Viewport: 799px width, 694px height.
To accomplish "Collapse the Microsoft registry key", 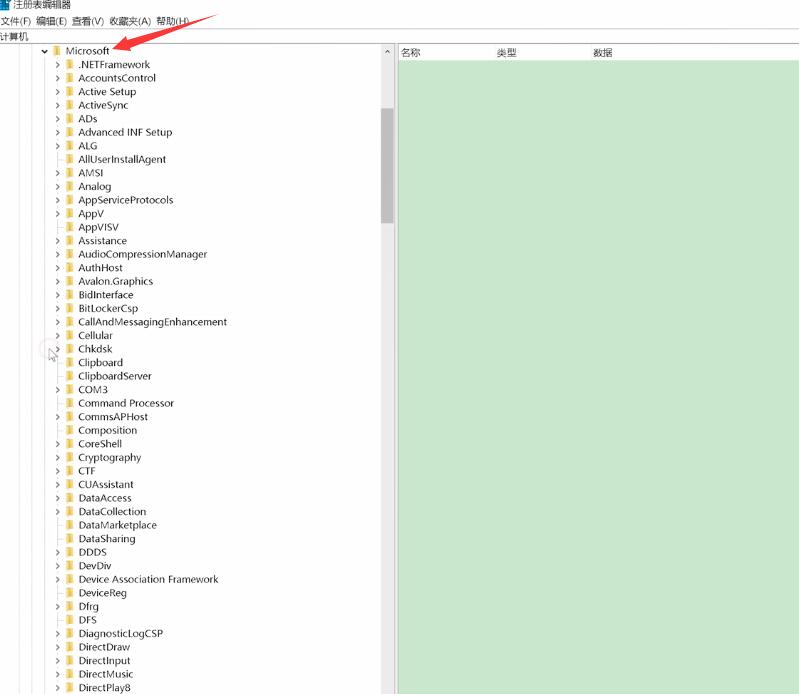I will [45, 51].
